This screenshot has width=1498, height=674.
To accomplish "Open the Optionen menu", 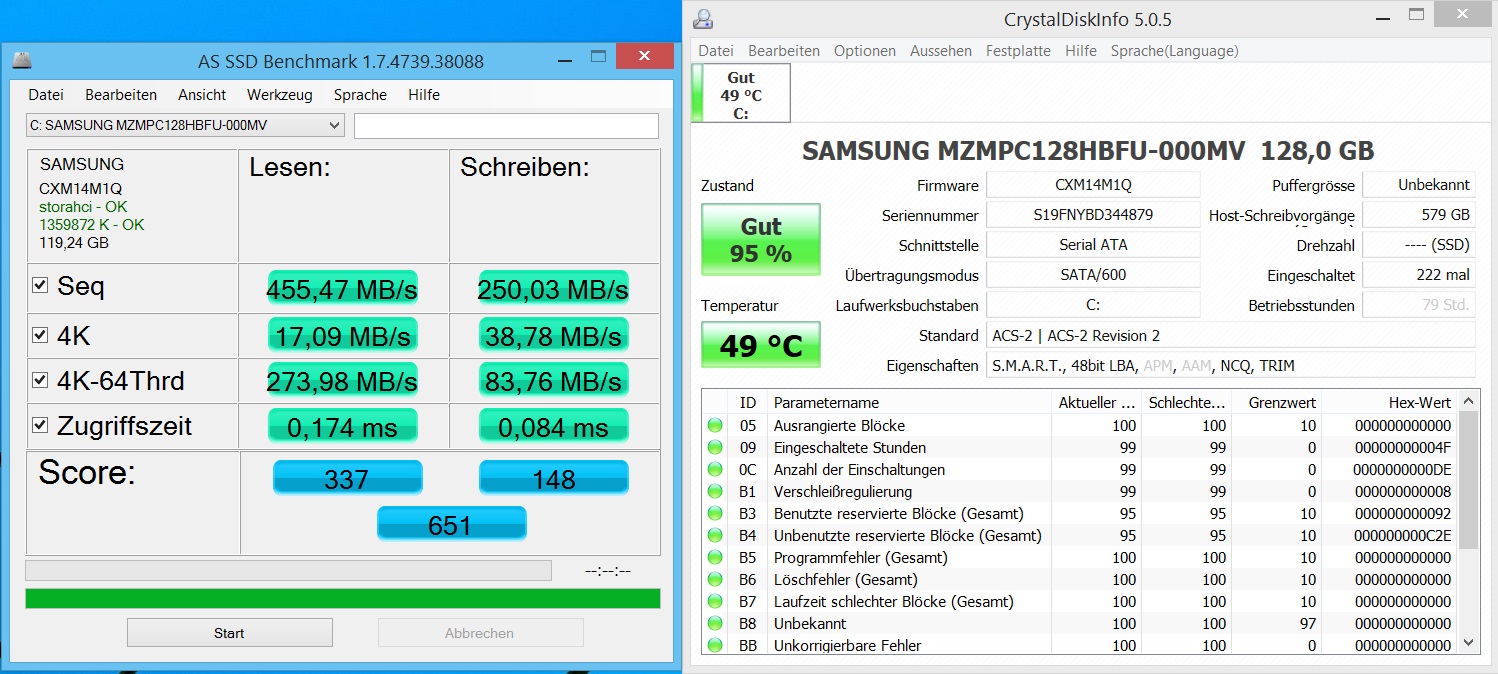I will [865, 51].
